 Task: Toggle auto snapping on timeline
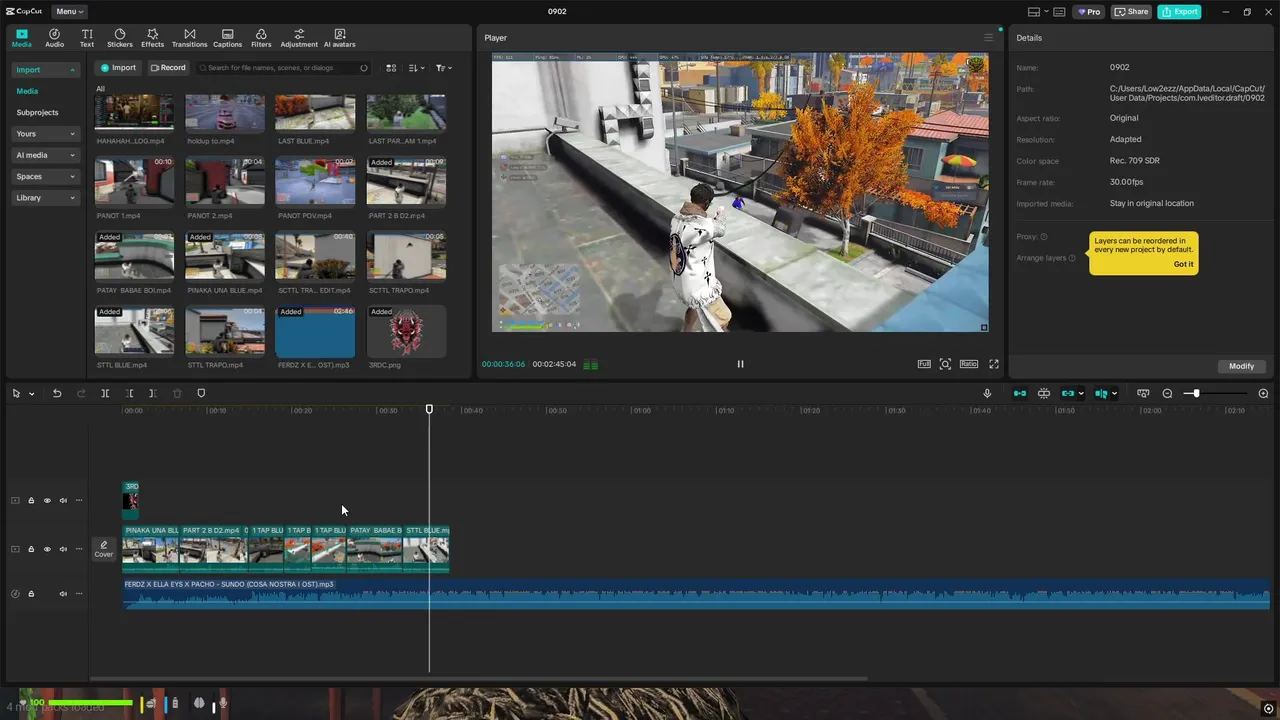click(1044, 394)
